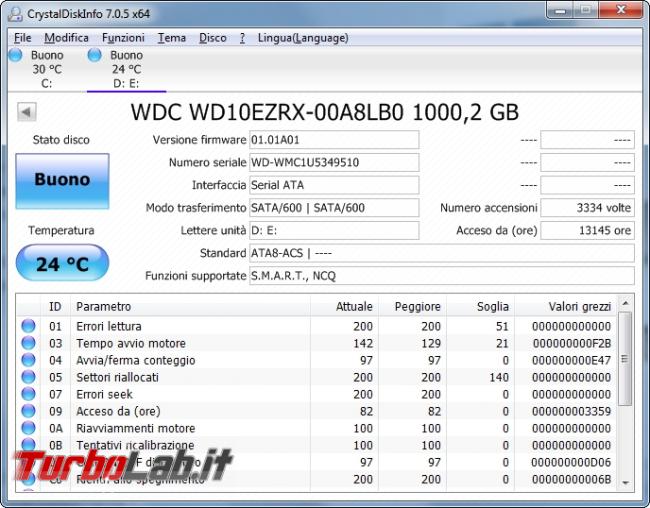This screenshot has width=650, height=508.
Task: Click the Soglia column header
Action: 480,306
